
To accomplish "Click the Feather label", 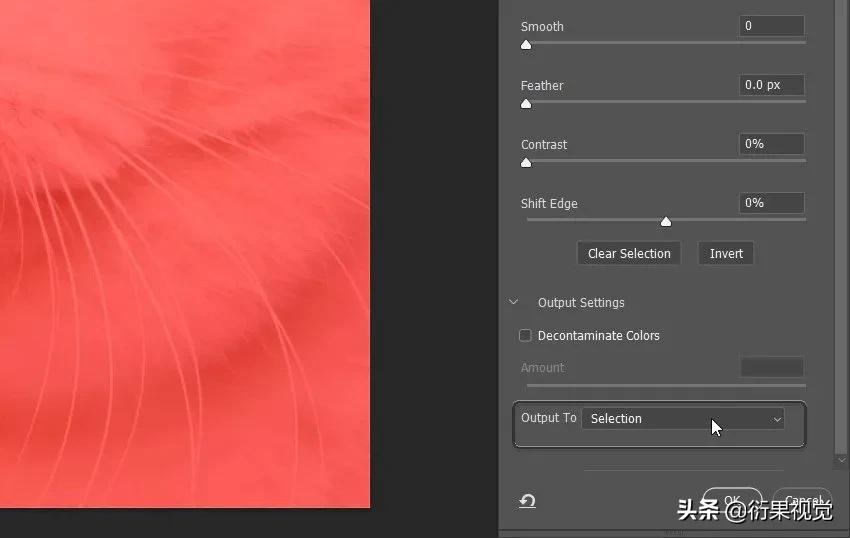I will click(542, 86).
